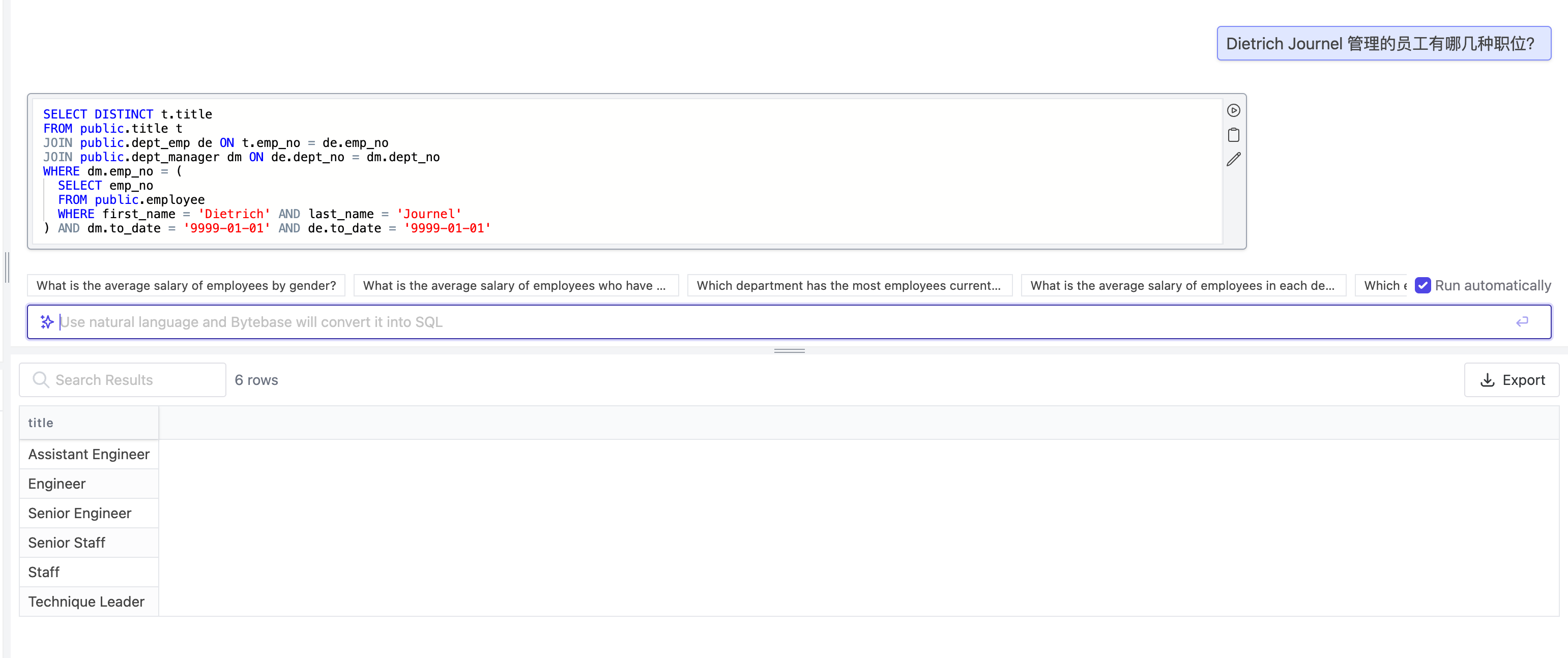Edit the SQL with pencil icon
The width and height of the screenshot is (1568, 658).
[x=1233, y=159]
